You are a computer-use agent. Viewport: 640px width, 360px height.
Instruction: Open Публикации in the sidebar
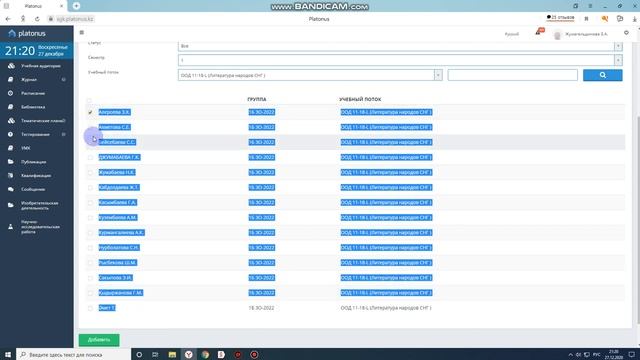pyautogui.click(x=33, y=162)
